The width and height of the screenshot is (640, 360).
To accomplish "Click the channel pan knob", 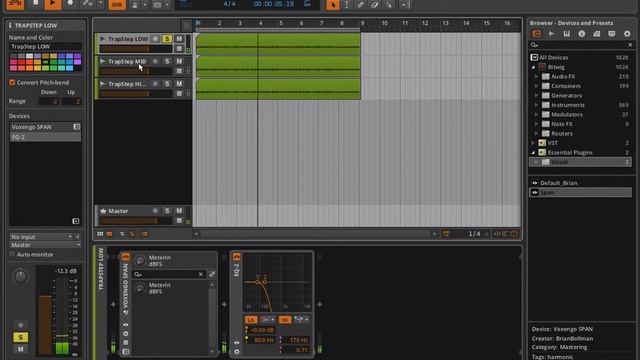I will [20, 276].
